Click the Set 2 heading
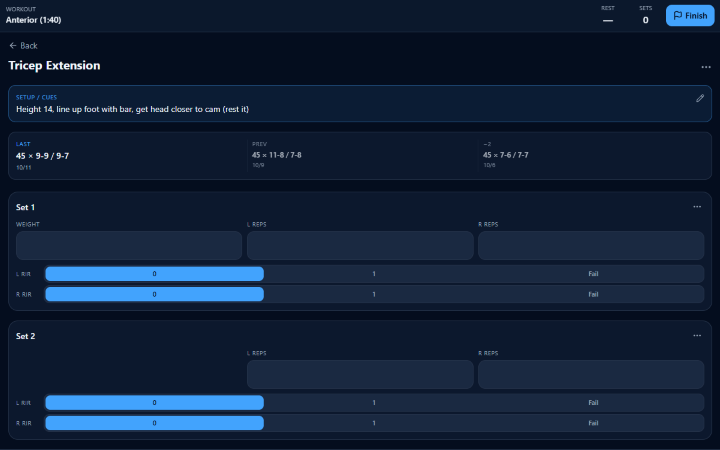 coord(25,337)
